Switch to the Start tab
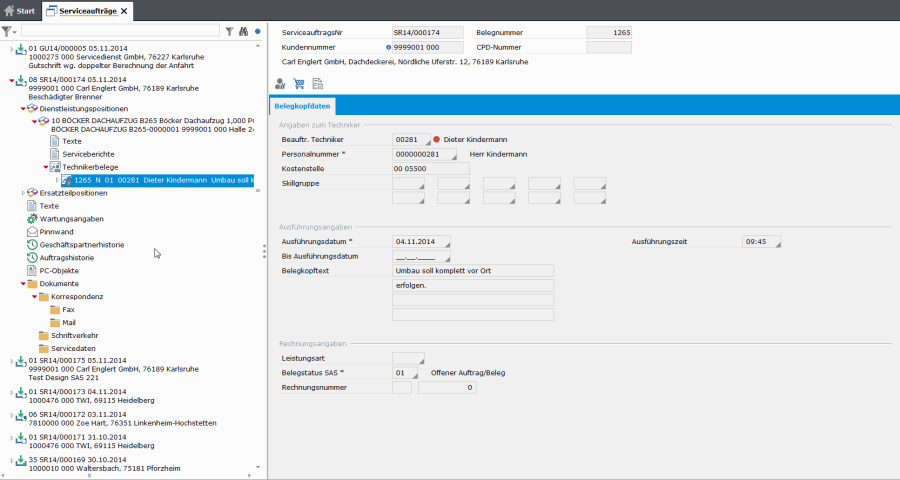 pos(20,10)
